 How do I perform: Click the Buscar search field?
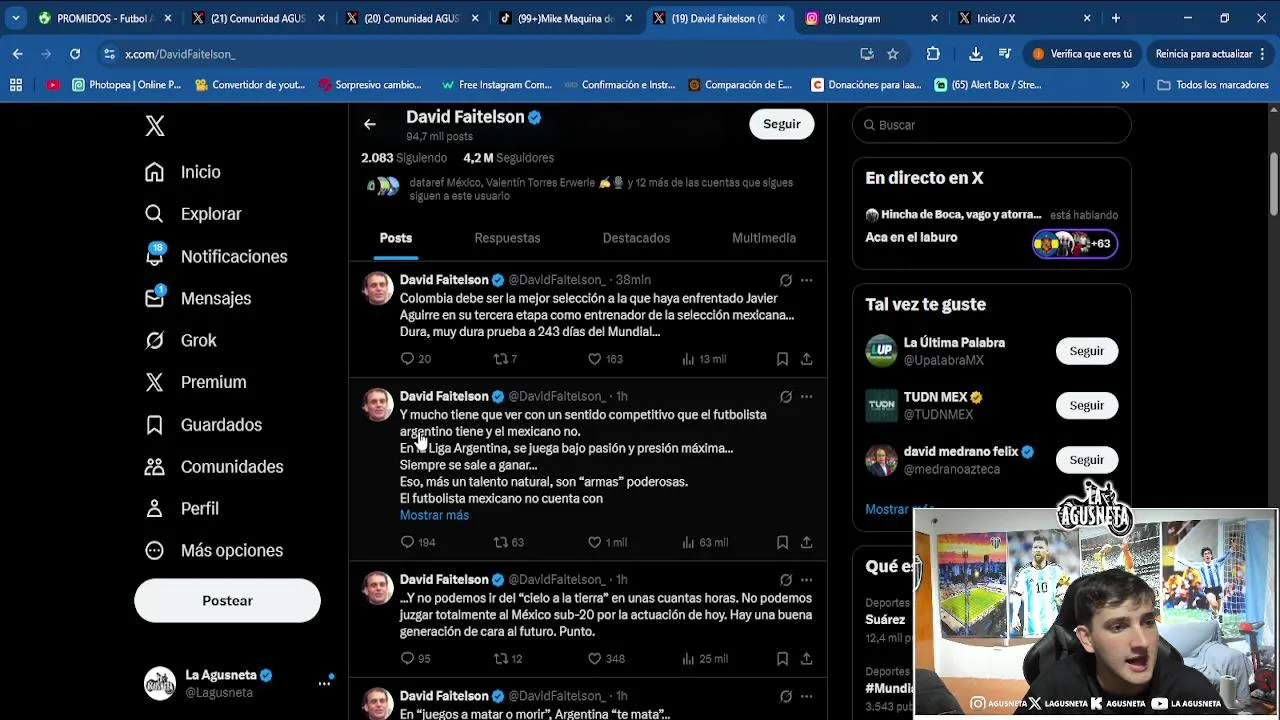[x=992, y=125]
